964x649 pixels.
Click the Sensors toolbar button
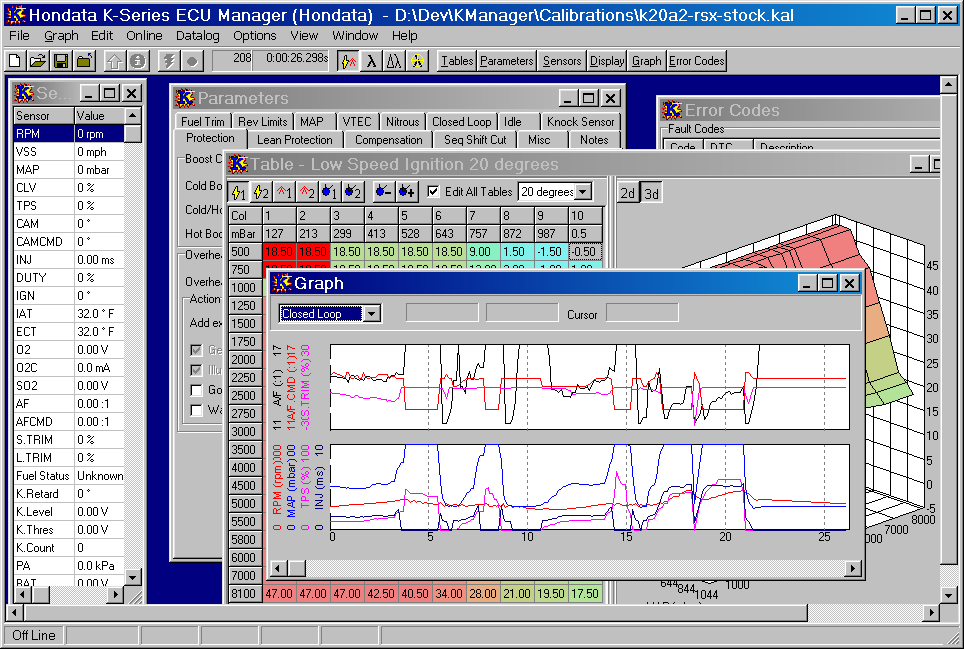(x=561, y=61)
